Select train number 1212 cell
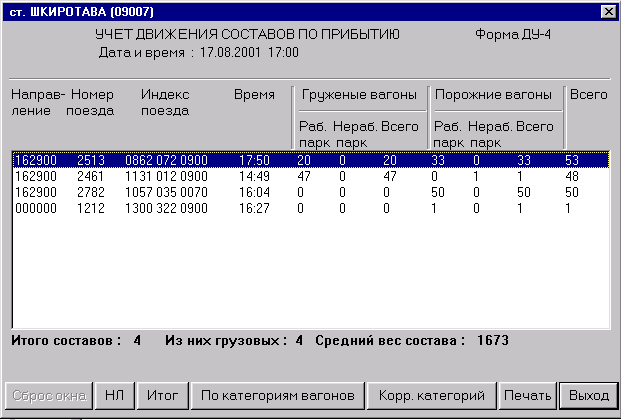Screen dimensions: 621x420 [91, 208]
